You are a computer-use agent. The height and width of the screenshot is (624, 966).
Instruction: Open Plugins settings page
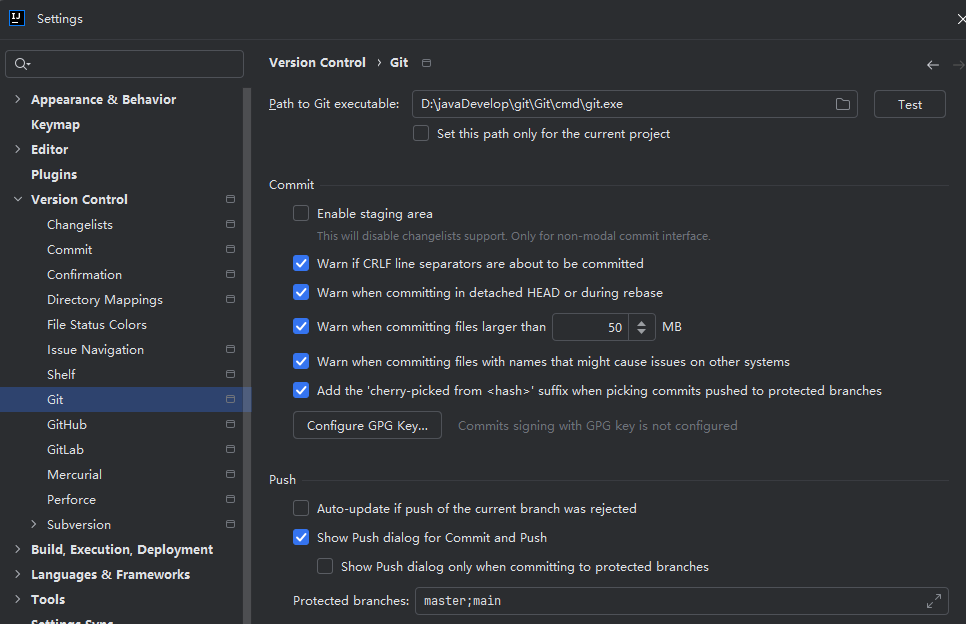click(54, 174)
